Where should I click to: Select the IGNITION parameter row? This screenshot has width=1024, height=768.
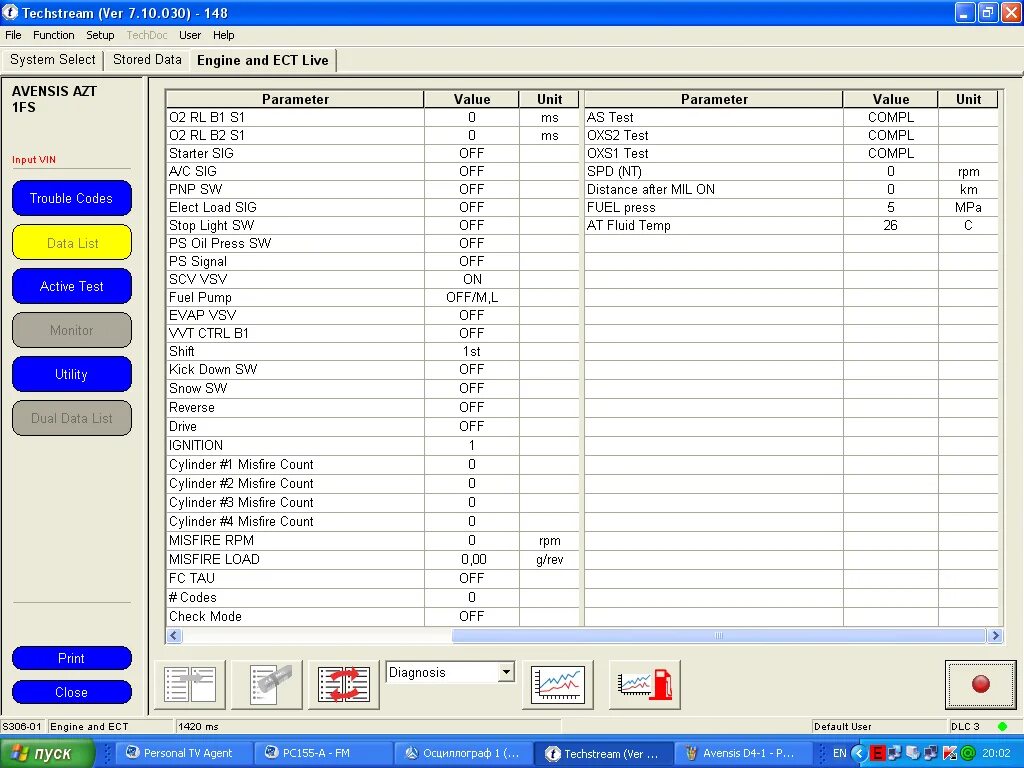pos(373,445)
